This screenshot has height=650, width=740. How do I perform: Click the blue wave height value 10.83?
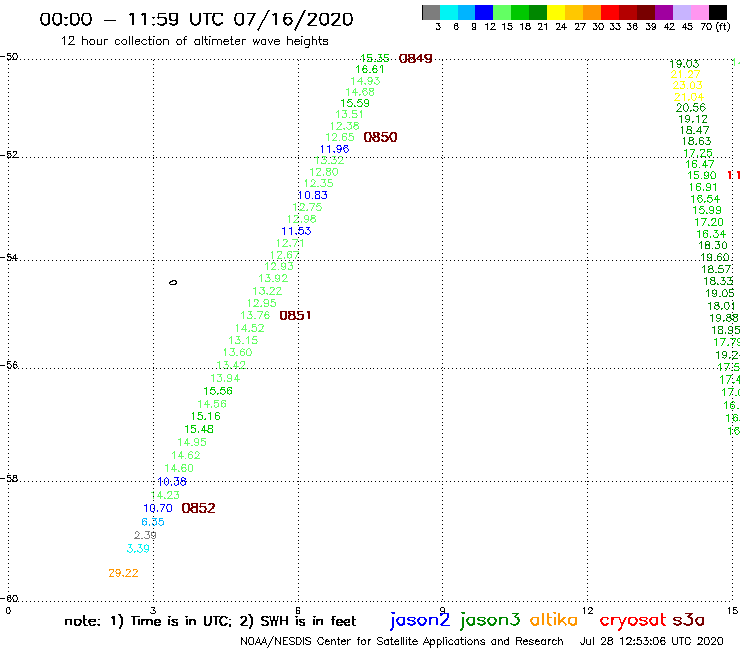[312, 195]
